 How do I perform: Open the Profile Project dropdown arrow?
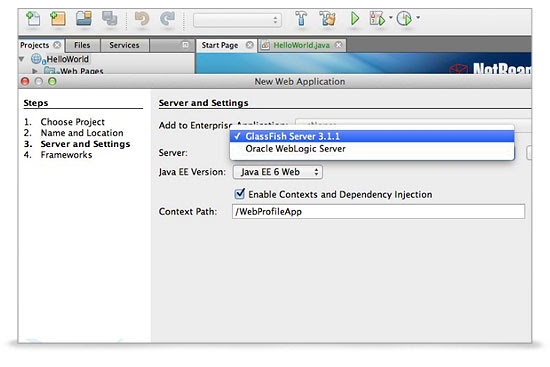click(418, 17)
